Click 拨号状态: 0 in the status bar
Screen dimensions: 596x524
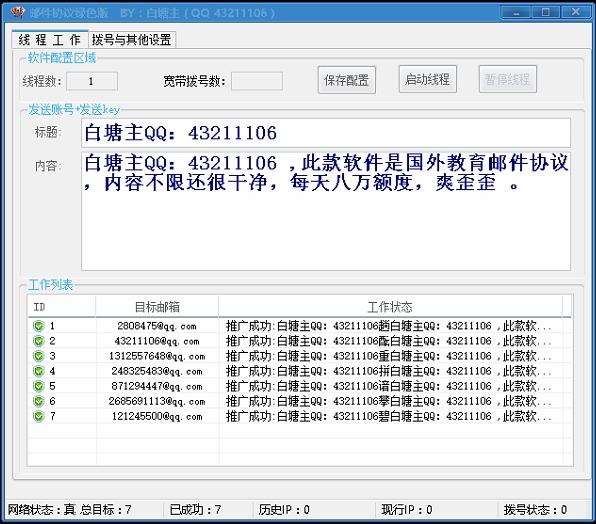pyautogui.click(x=535, y=510)
